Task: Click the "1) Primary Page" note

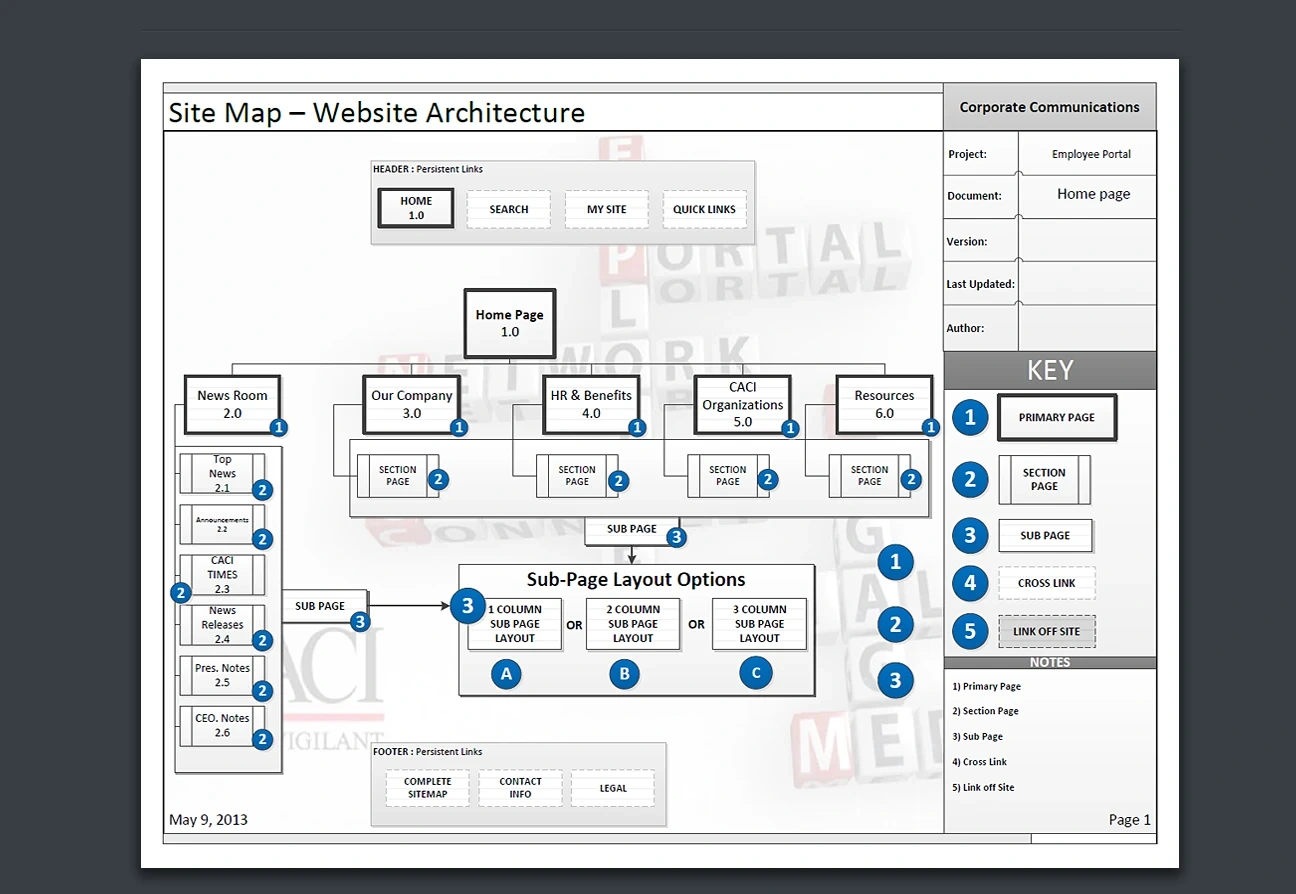Action: 987,687
